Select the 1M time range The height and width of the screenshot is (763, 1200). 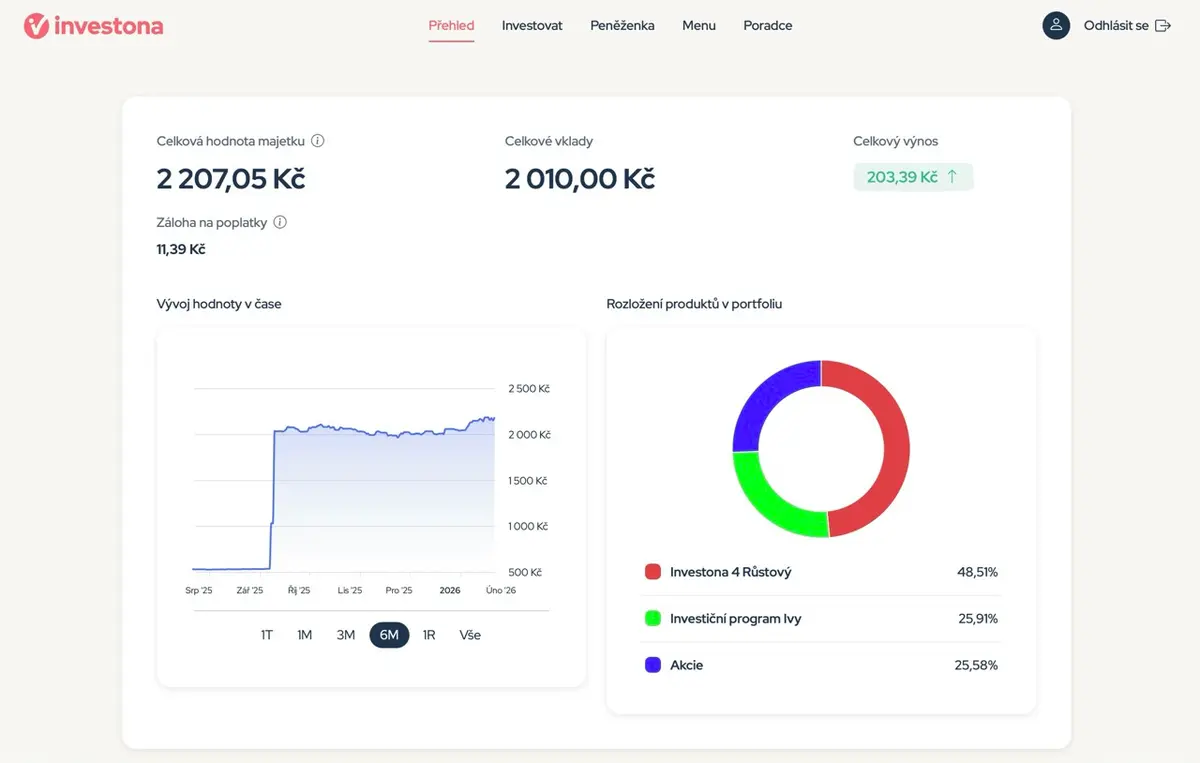coord(305,635)
